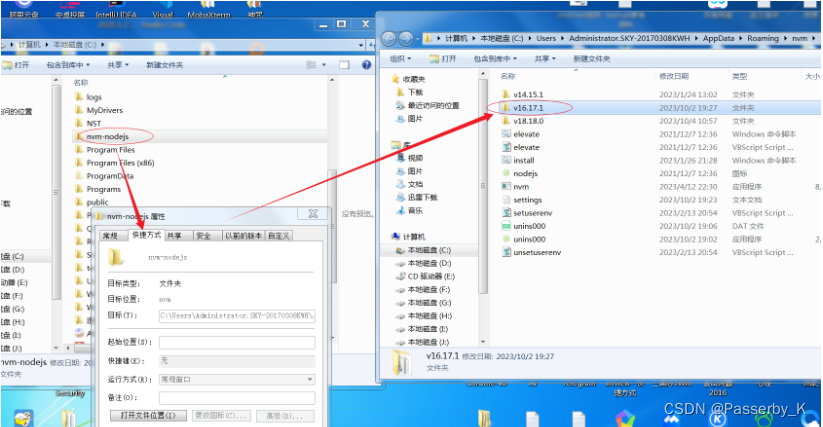Select Local Disk (G:) in right sidebar

coord(429,303)
